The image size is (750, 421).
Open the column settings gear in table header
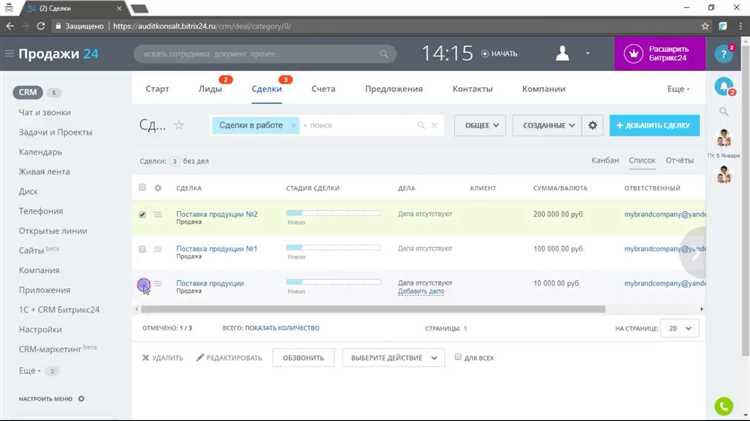[158, 188]
